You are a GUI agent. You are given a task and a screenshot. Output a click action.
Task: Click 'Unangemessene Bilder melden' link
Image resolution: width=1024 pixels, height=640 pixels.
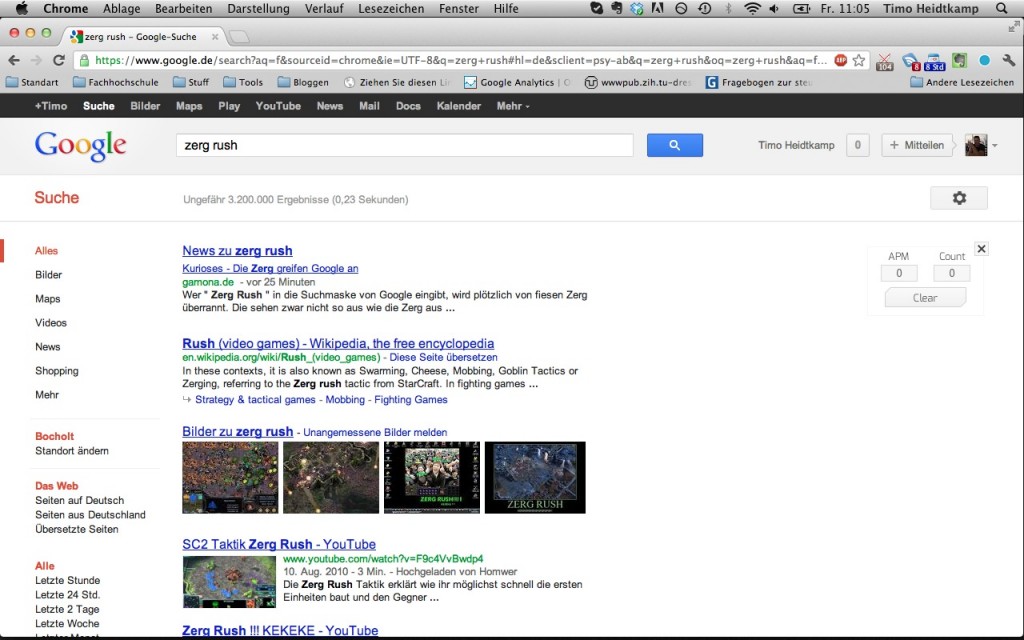tap(376, 432)
